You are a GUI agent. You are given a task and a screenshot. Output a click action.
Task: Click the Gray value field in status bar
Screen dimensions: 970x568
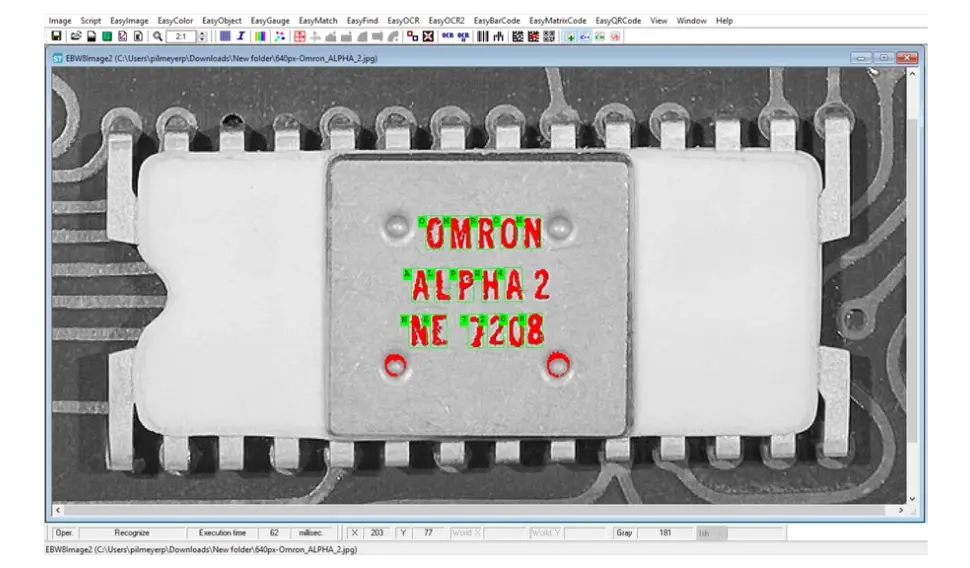pyautogui.click(x=665, y=533)
